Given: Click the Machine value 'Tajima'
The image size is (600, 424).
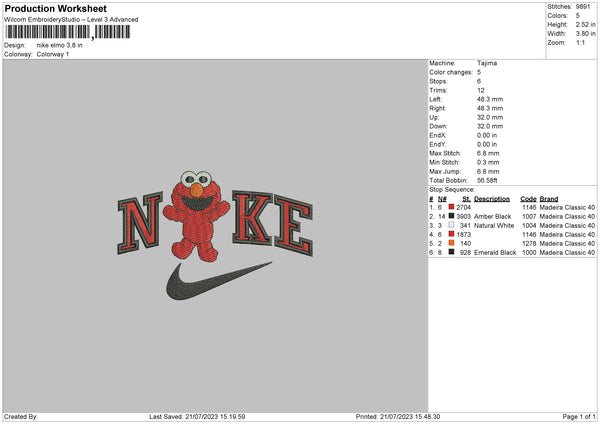Looking at the screenshot, I should [487, 63].
